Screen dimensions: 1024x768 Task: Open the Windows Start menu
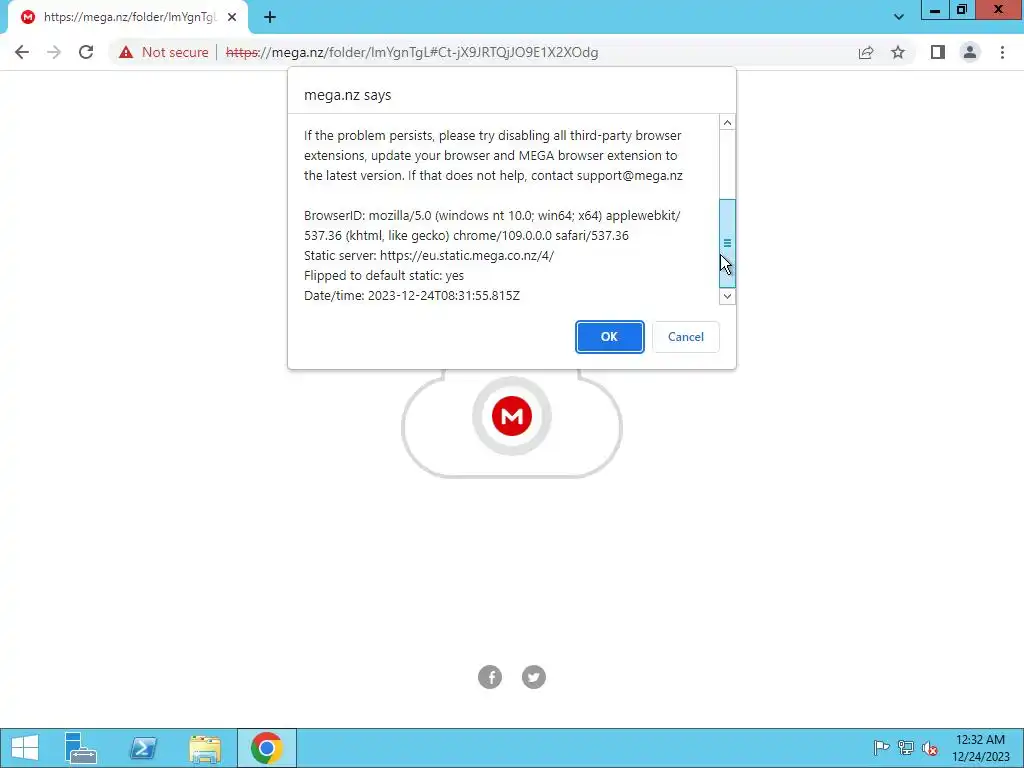tap(25, 748)
